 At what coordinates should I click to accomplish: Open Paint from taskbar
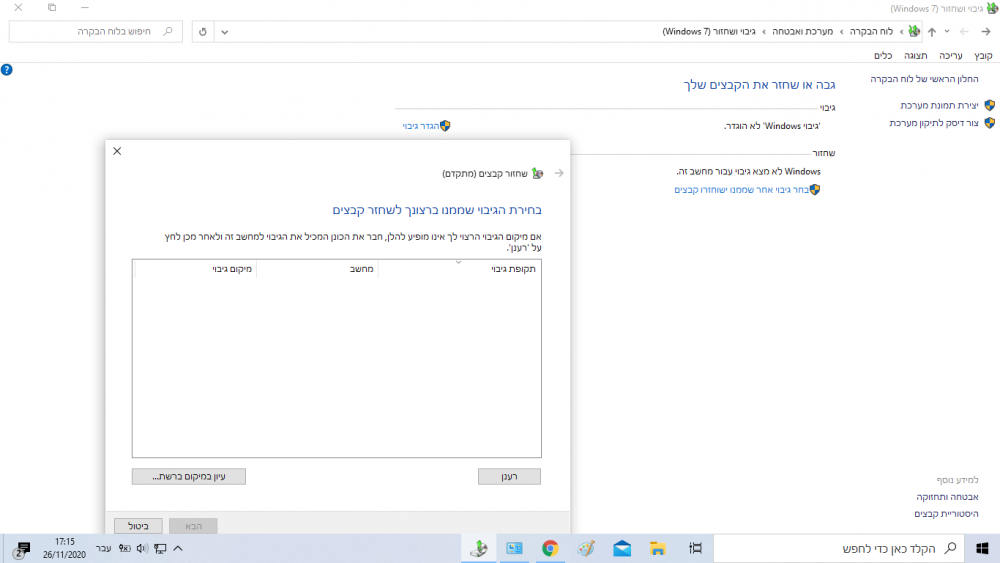tap(586, 548)
